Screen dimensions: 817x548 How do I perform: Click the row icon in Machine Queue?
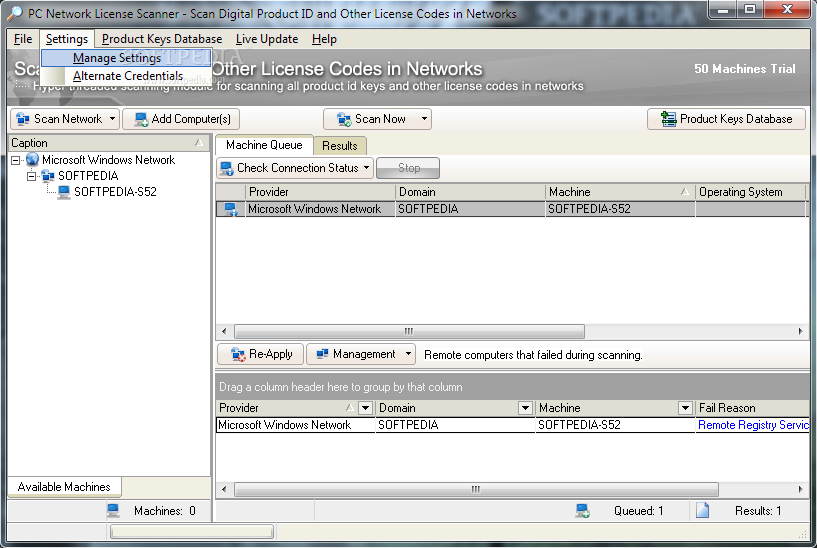coord(230,209)
